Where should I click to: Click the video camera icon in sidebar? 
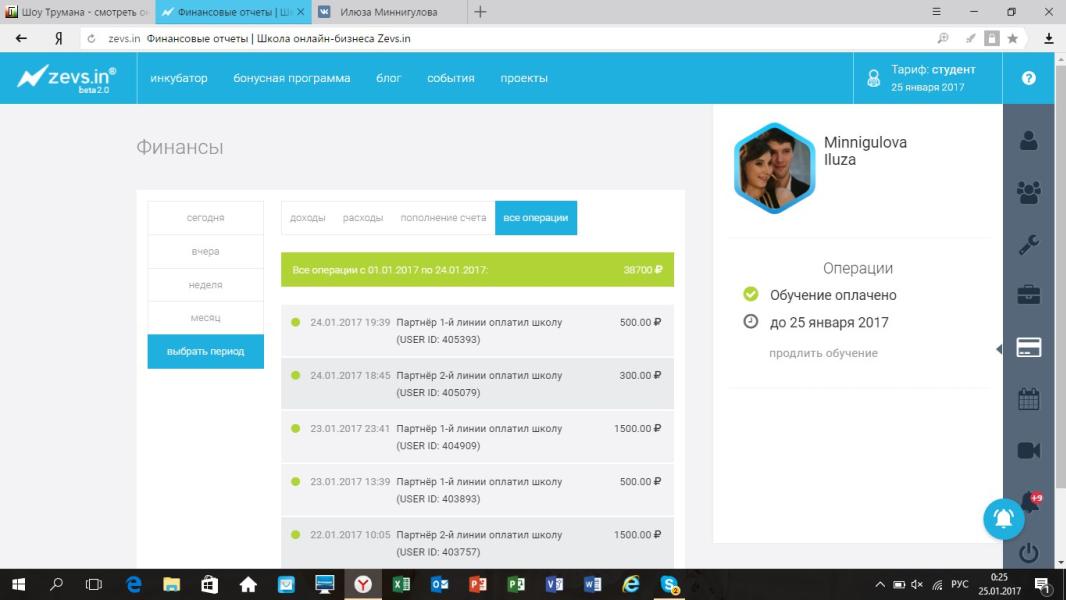click(x=1028, y=451)
